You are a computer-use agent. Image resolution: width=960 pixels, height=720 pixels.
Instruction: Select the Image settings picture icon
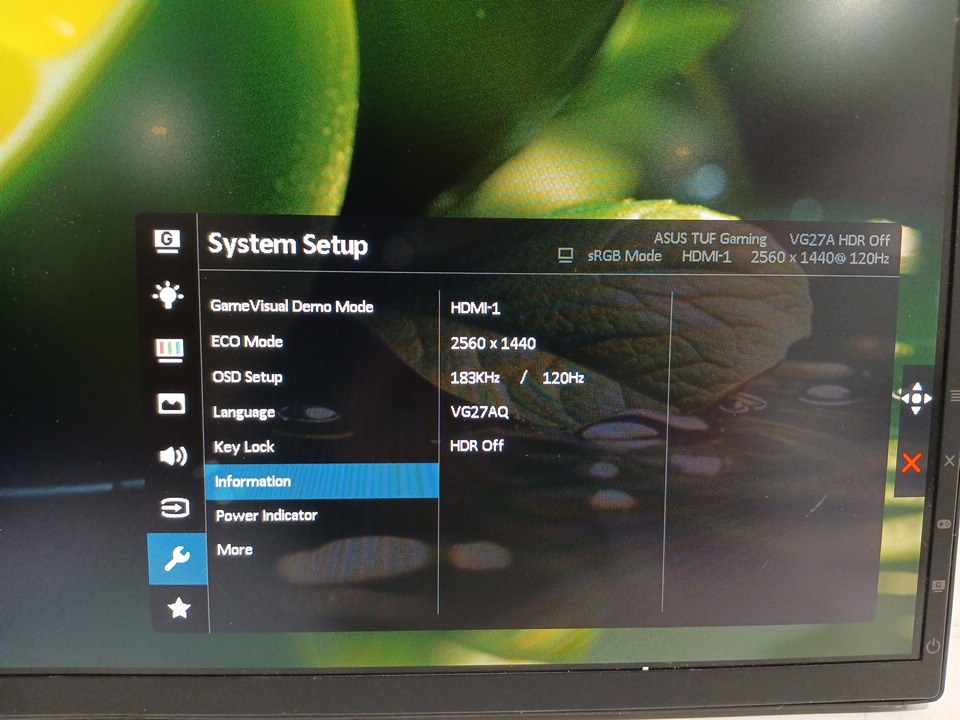171,403
